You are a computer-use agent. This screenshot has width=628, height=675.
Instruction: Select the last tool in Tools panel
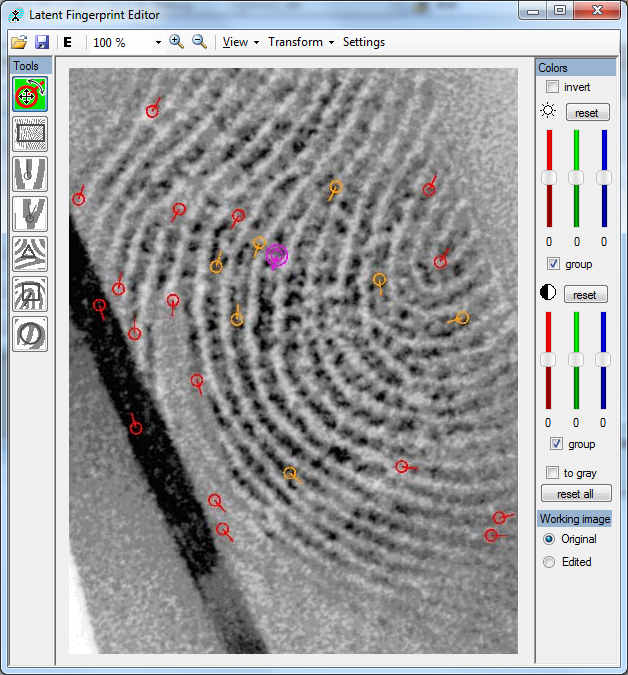(x=30, y=334)
